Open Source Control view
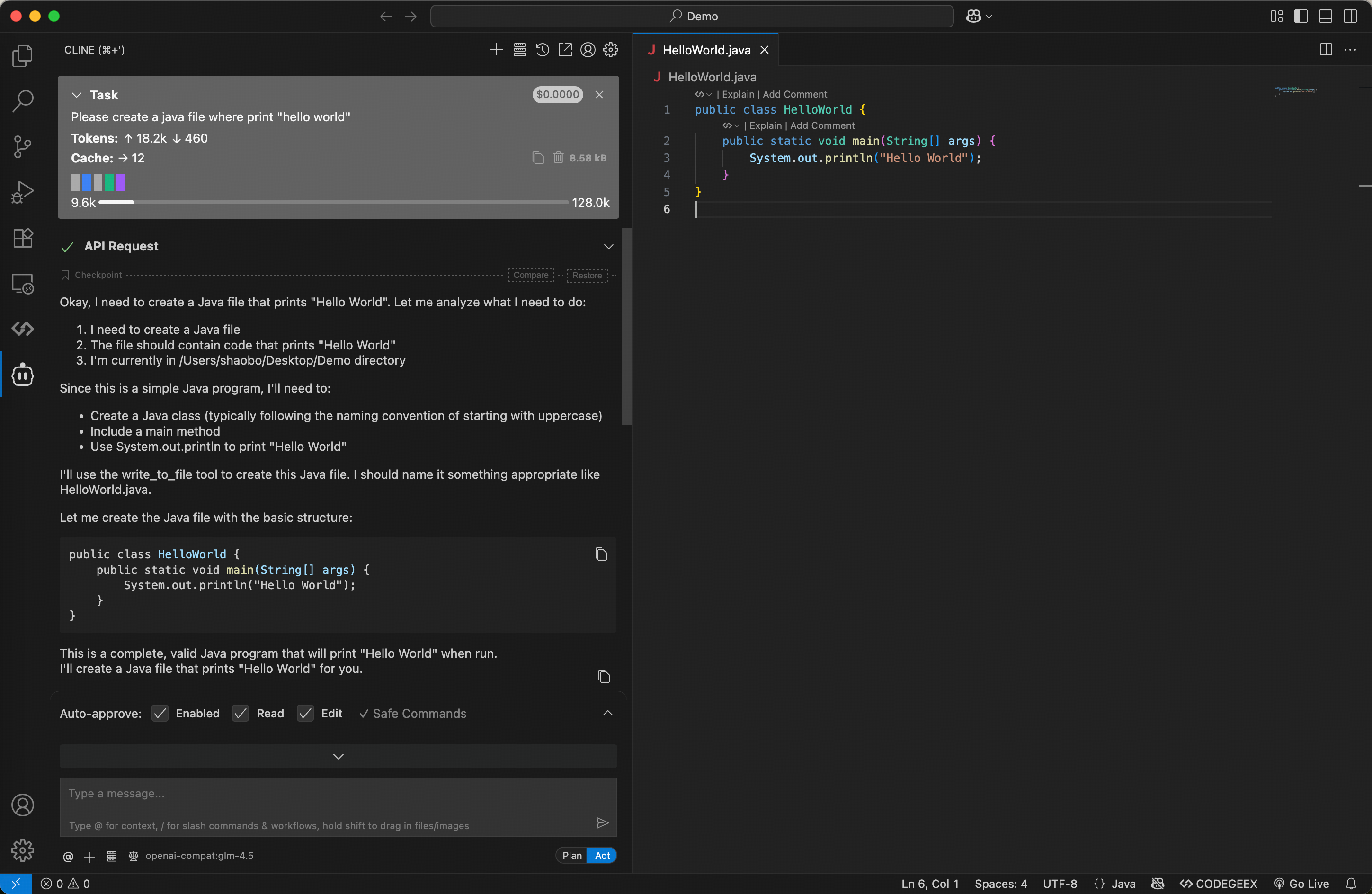 (x=22, y=146)
